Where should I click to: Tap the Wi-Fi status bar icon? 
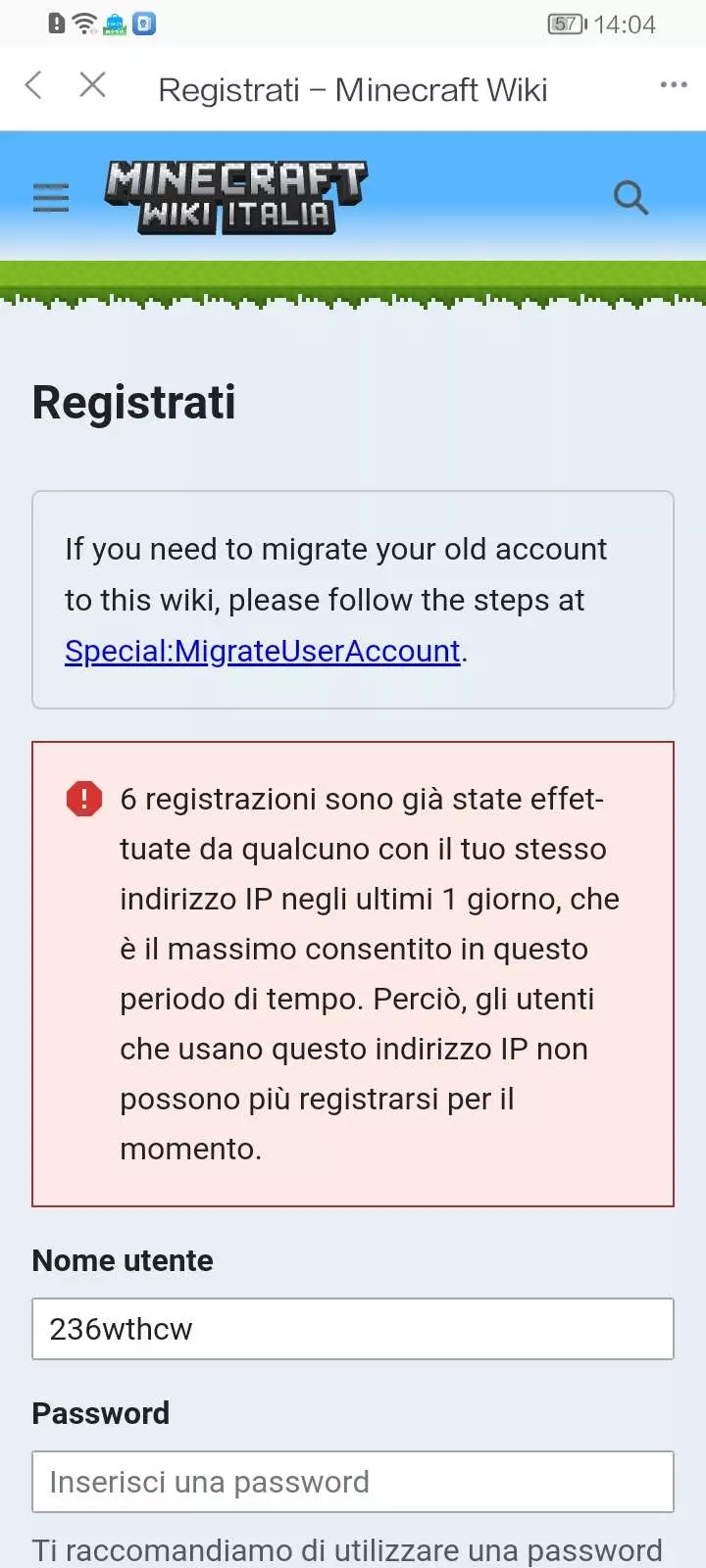pos(86,24)
